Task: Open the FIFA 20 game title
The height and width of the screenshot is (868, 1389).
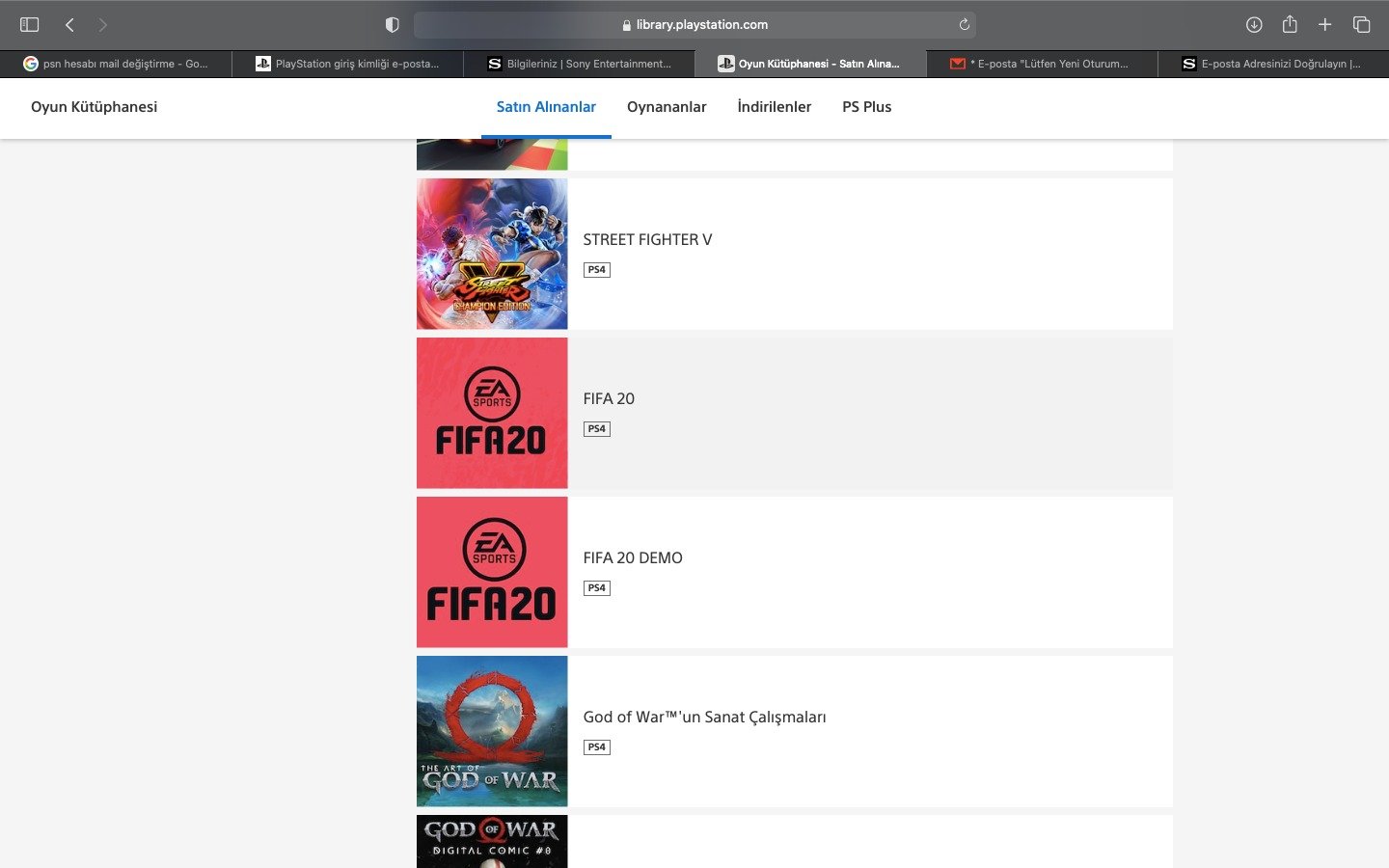Action: (x=609, y=398)
